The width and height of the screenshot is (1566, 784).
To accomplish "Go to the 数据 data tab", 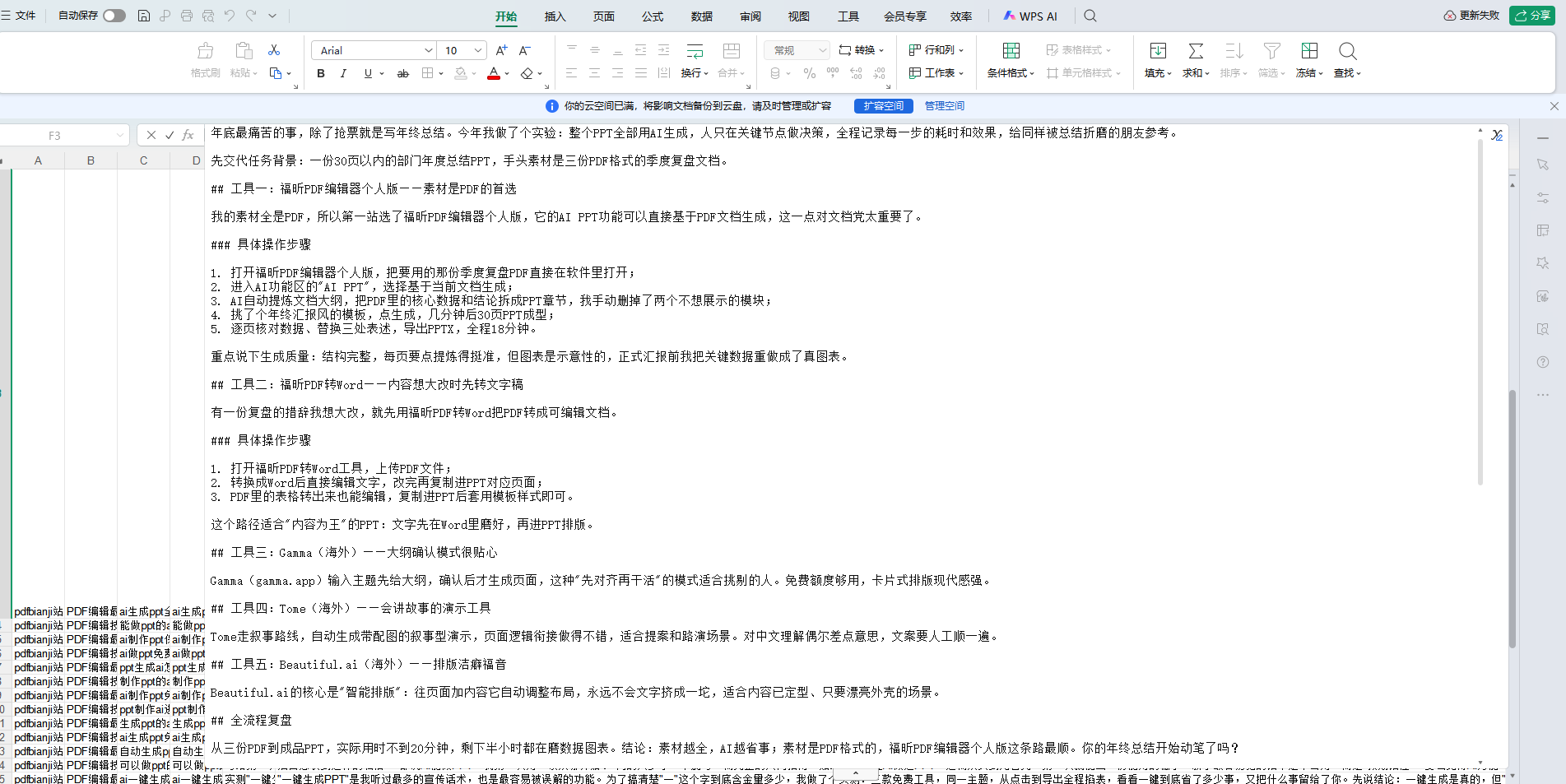I will pyautogui.click(x=702, y=16).
